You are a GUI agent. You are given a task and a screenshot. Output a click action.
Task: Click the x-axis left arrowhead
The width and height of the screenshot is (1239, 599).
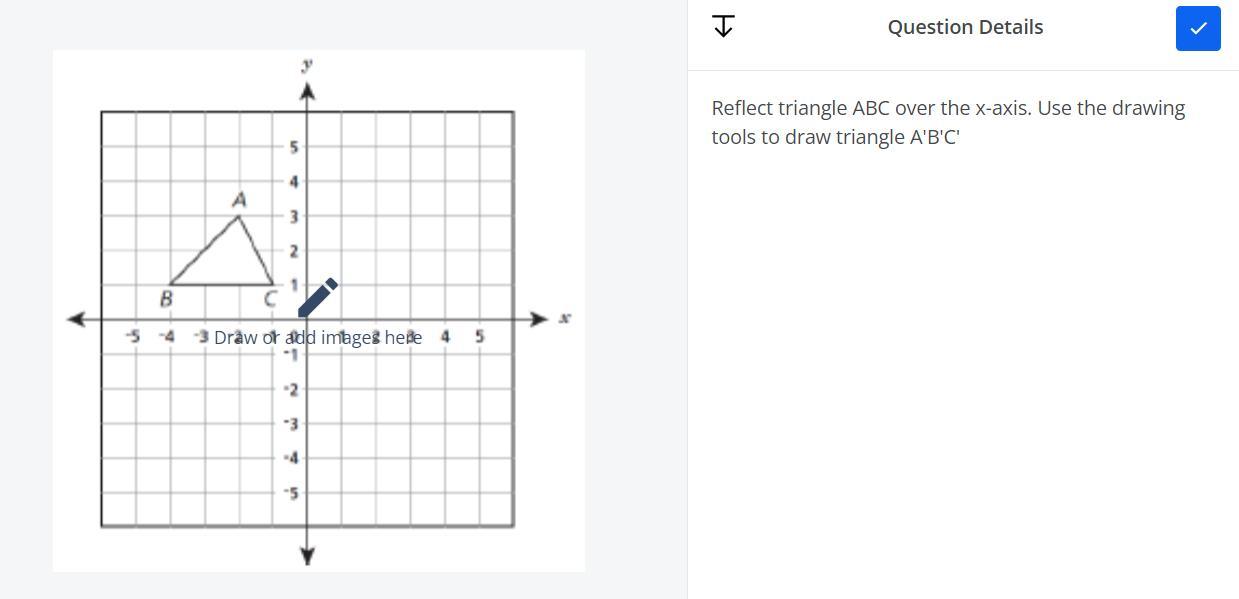tap(75, 319)
